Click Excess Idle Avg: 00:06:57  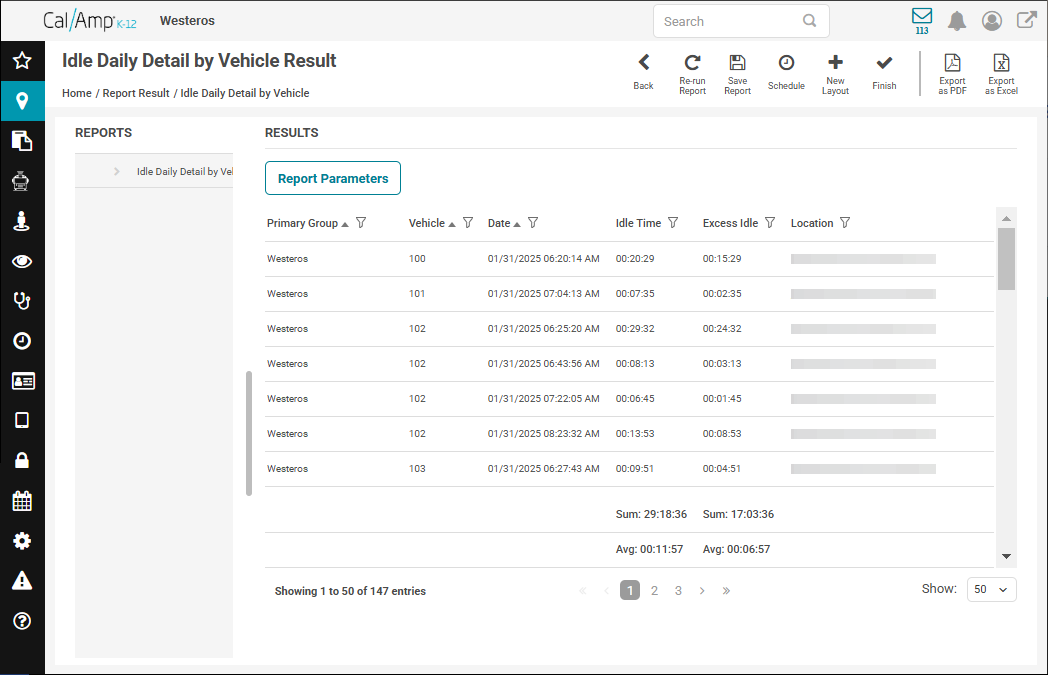click(736, 549)
